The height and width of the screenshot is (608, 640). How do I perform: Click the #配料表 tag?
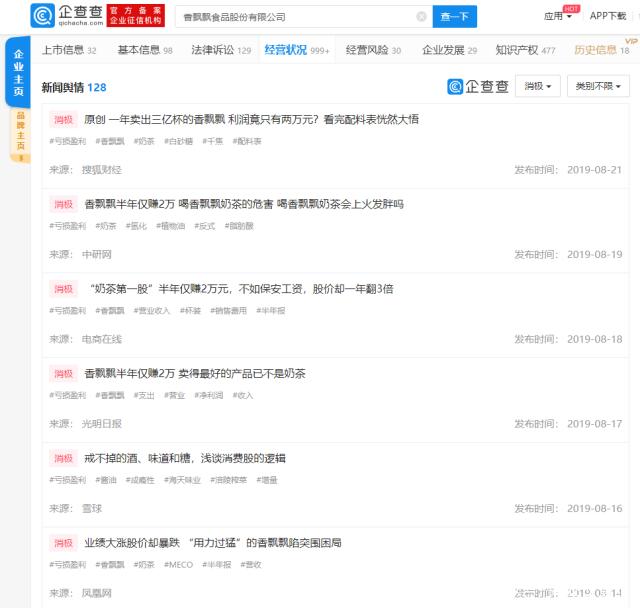(x=247, y=141)
